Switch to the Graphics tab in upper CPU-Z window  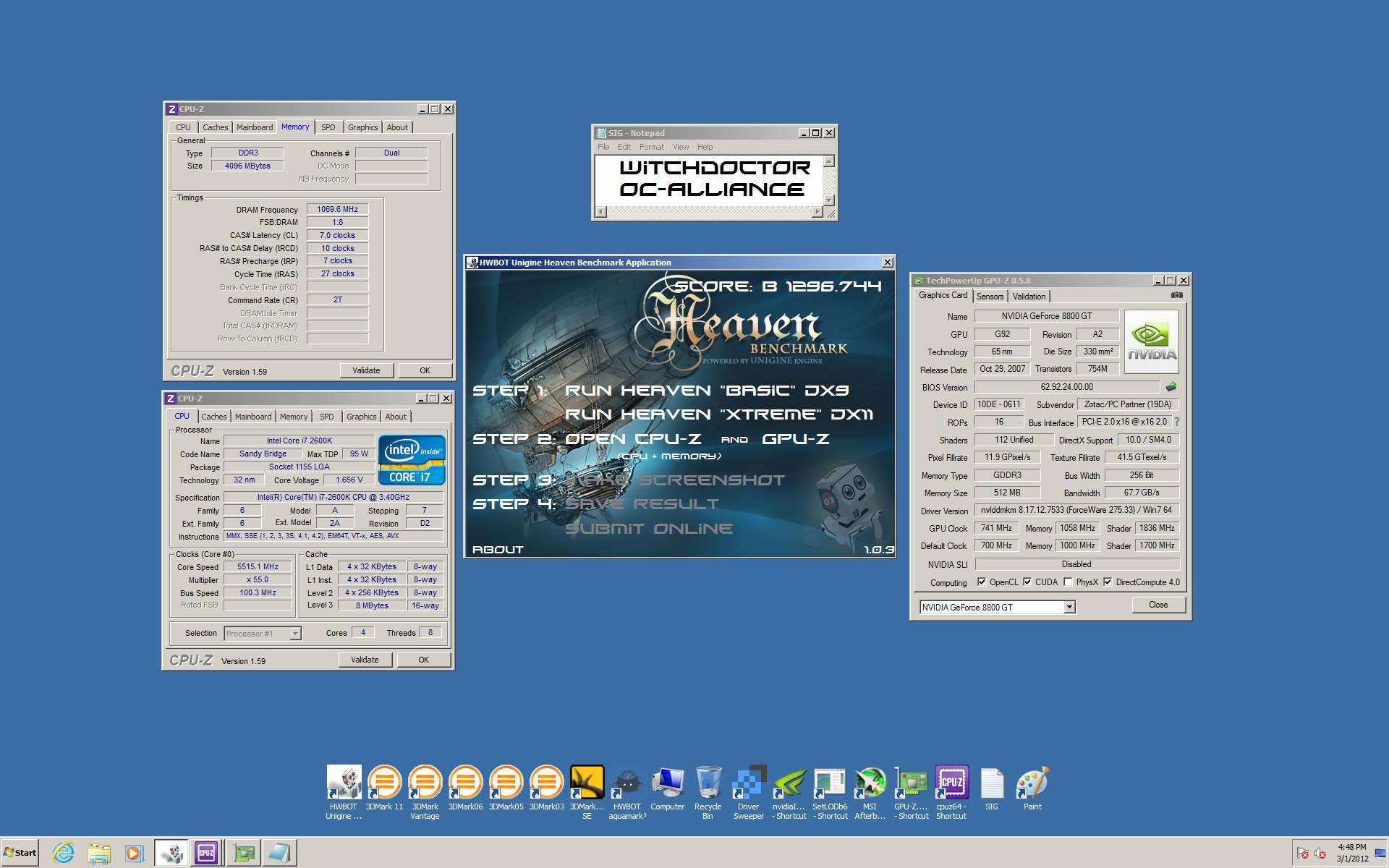362,127
